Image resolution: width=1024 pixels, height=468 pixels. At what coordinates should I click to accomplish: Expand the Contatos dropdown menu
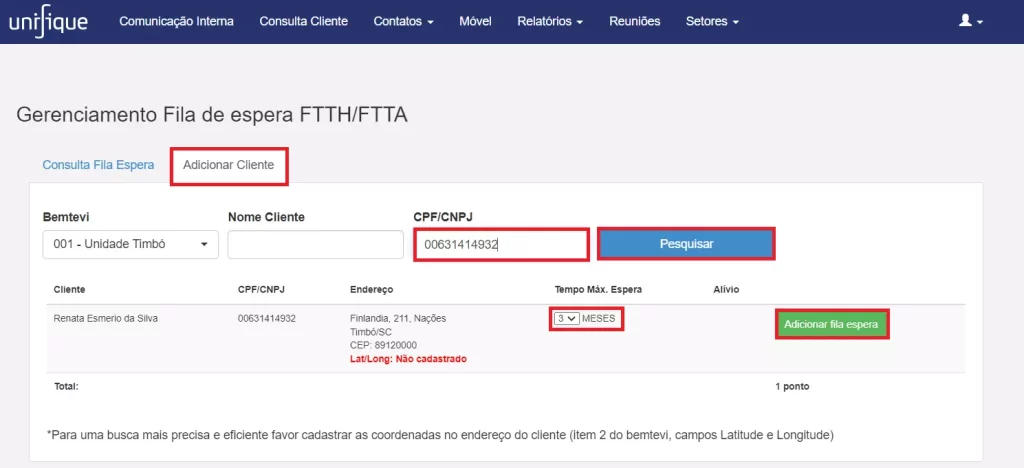404,22
